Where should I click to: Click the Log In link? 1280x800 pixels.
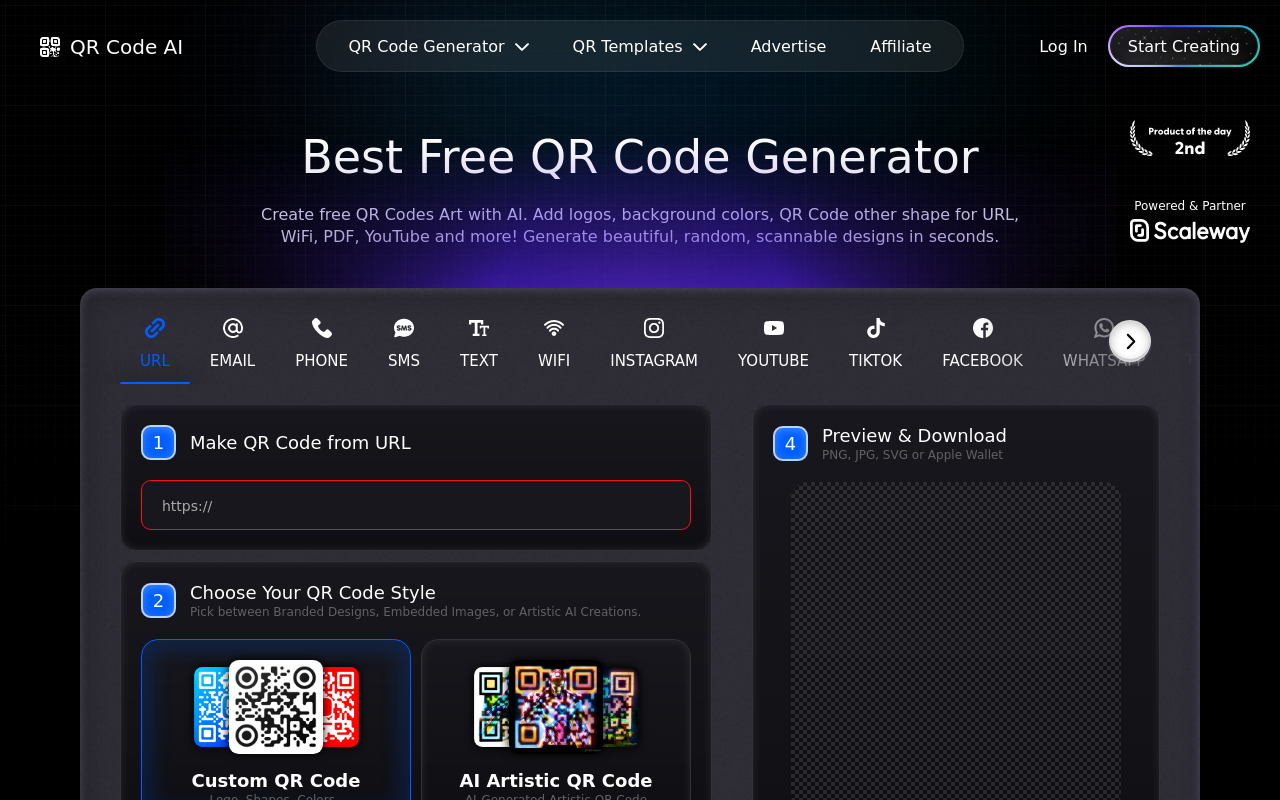point(1063,46)
